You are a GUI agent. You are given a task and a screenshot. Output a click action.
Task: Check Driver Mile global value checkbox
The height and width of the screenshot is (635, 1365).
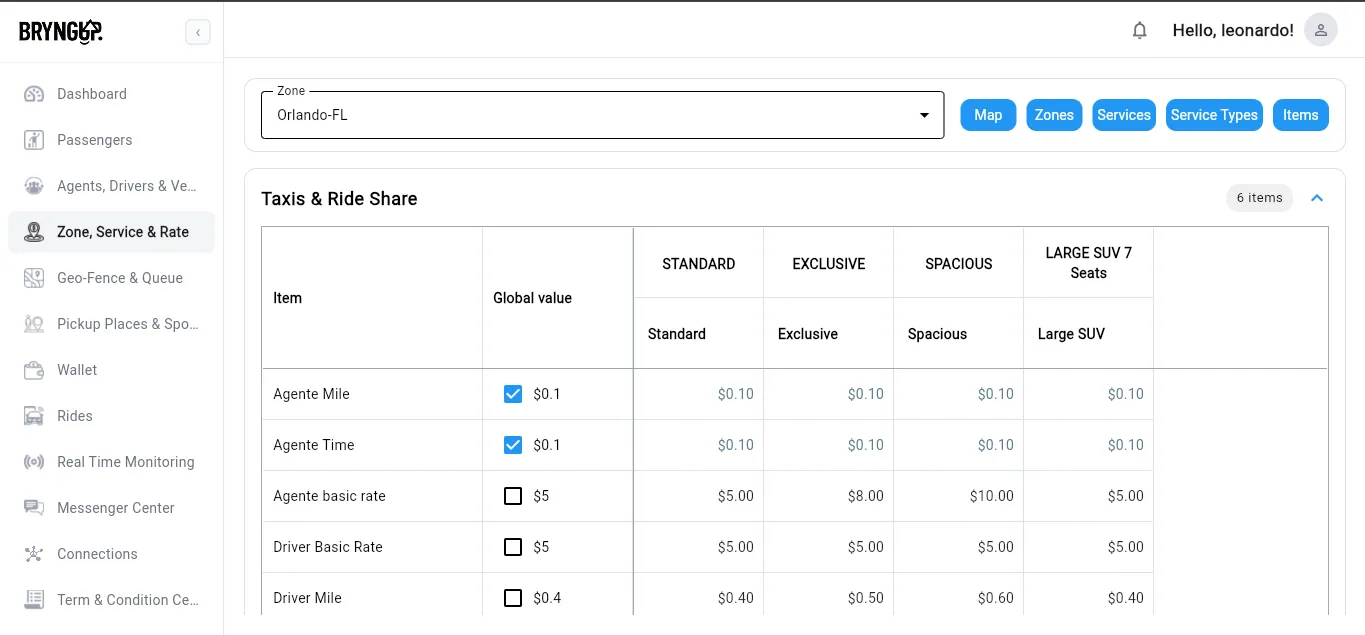(513, 598)
